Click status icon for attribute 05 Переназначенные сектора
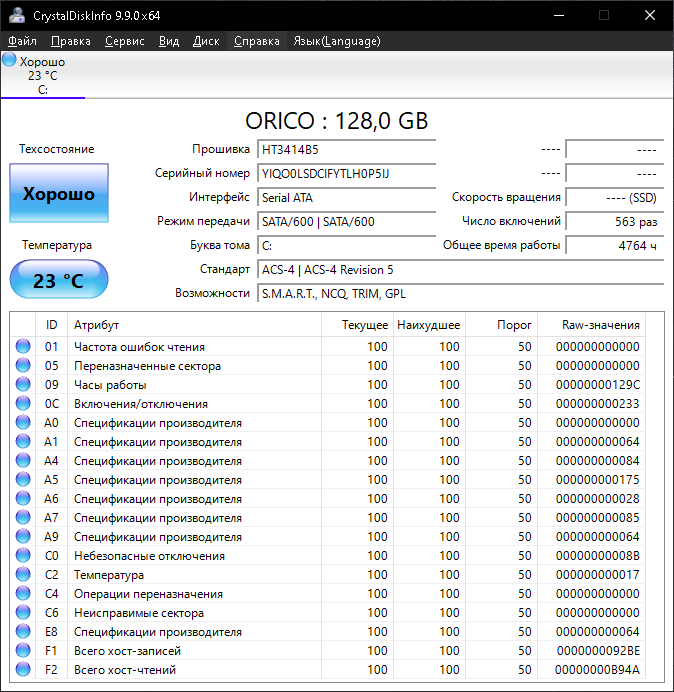Image resolution: width=674 pixels, height=692 pixels. pyautogui.click(x=23, y=365)
